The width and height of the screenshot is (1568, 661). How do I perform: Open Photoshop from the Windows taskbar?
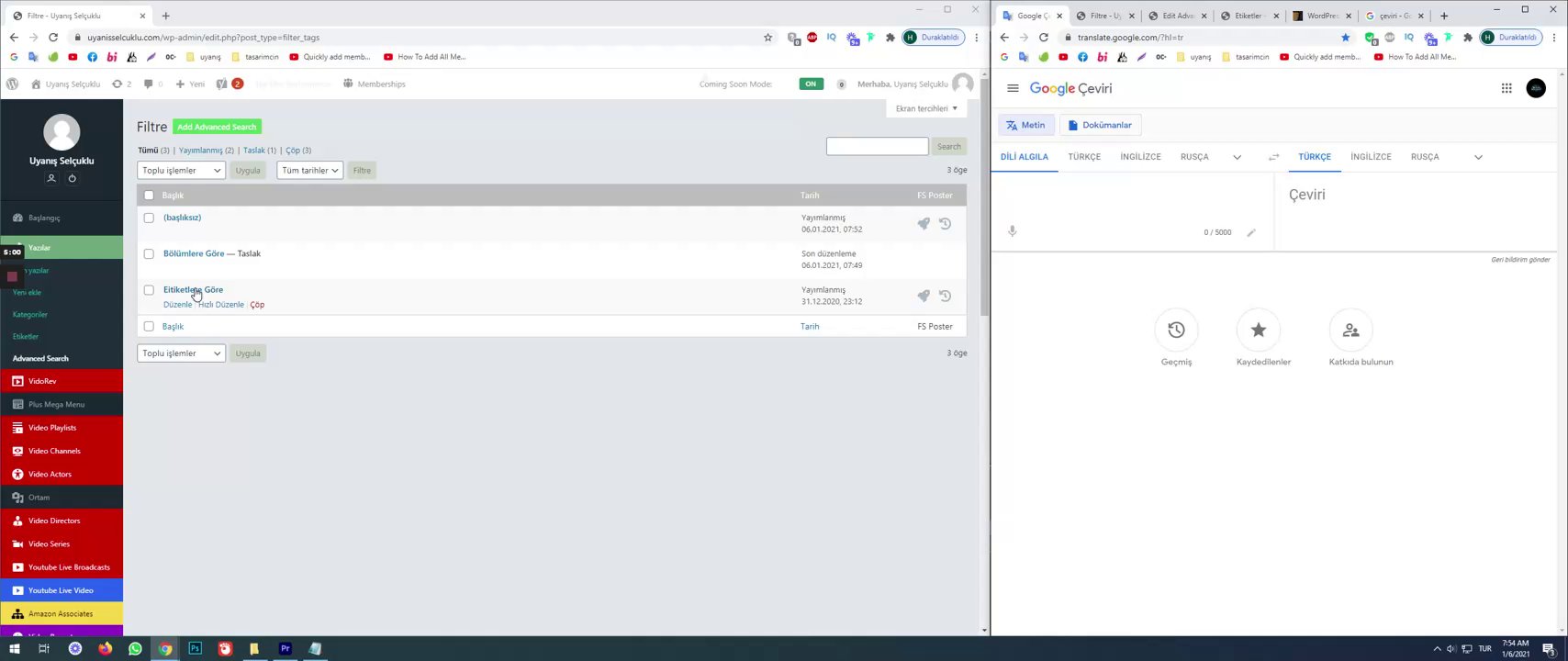click(x=195, y=649)
